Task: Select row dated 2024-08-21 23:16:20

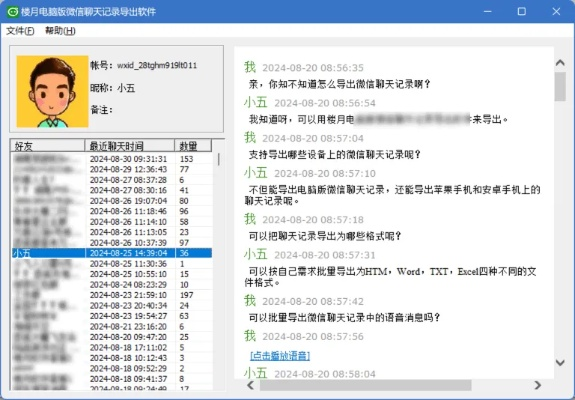Action: click(112, 326)
